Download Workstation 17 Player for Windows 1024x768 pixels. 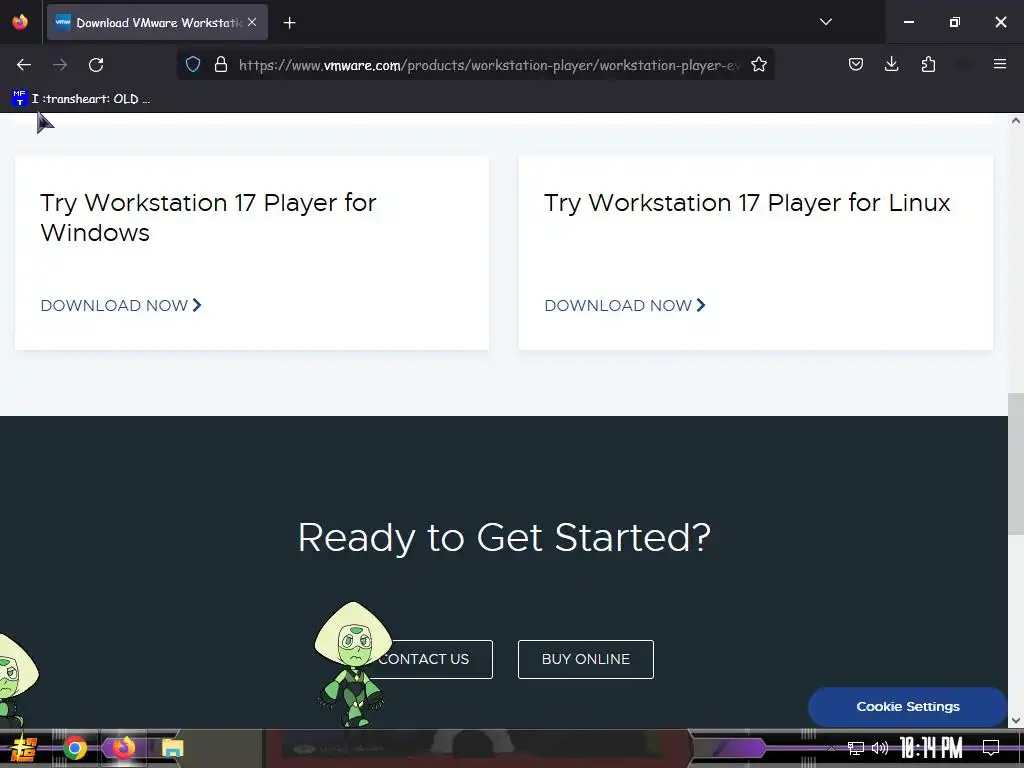pos(121,306)
